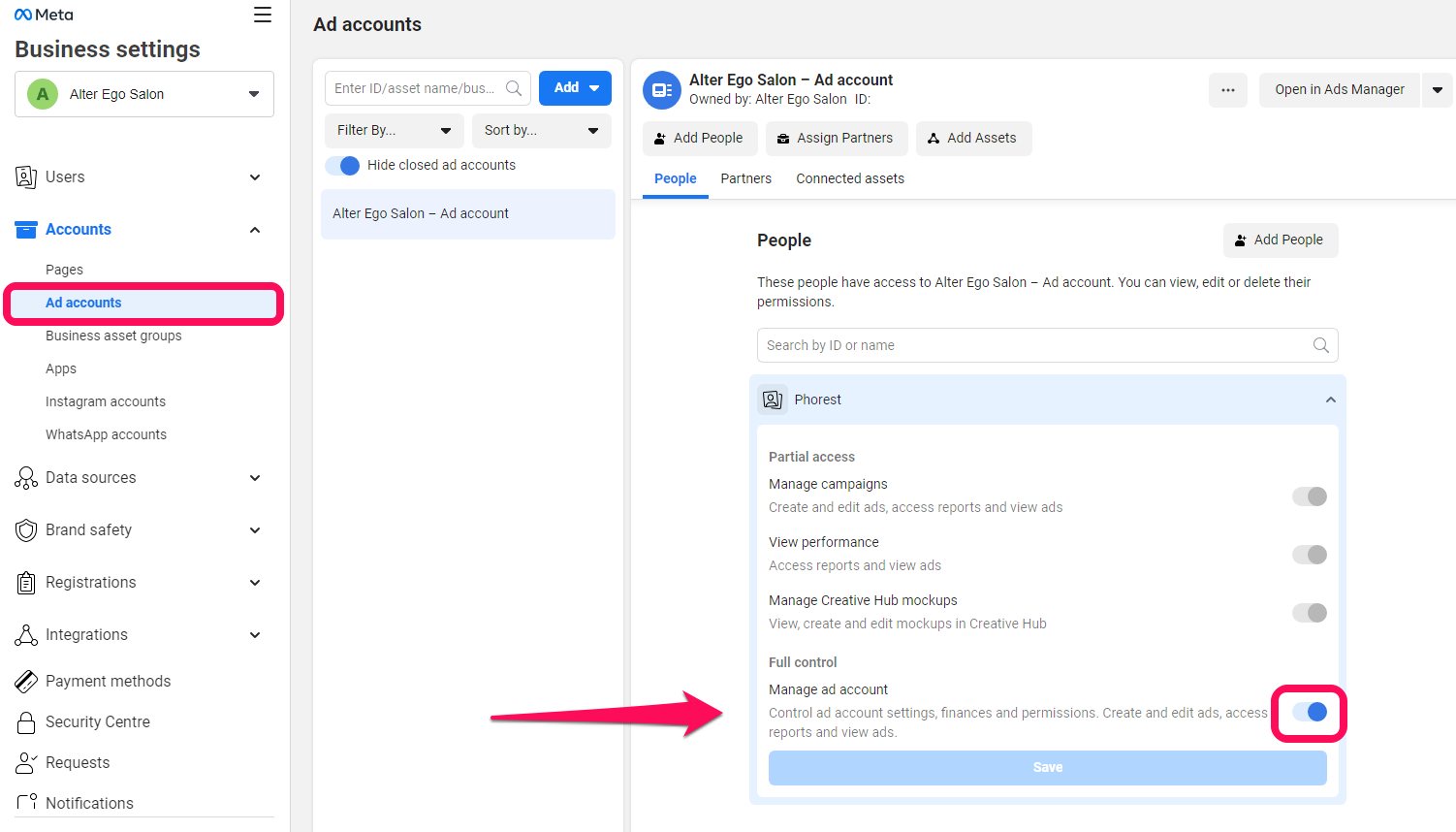
Task: Expand the Integrations section
Action: [x=255, y=635]
